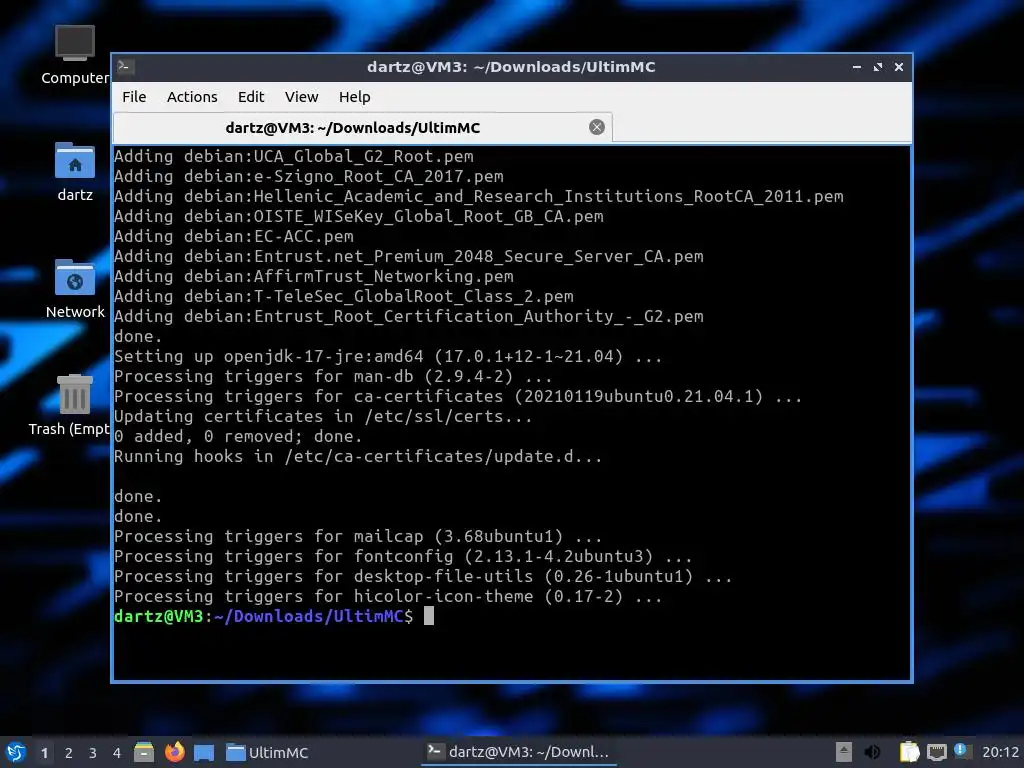Open the clipboard manager tray icon
Viewport: 1024px width, 768px height.
(909, 752)
